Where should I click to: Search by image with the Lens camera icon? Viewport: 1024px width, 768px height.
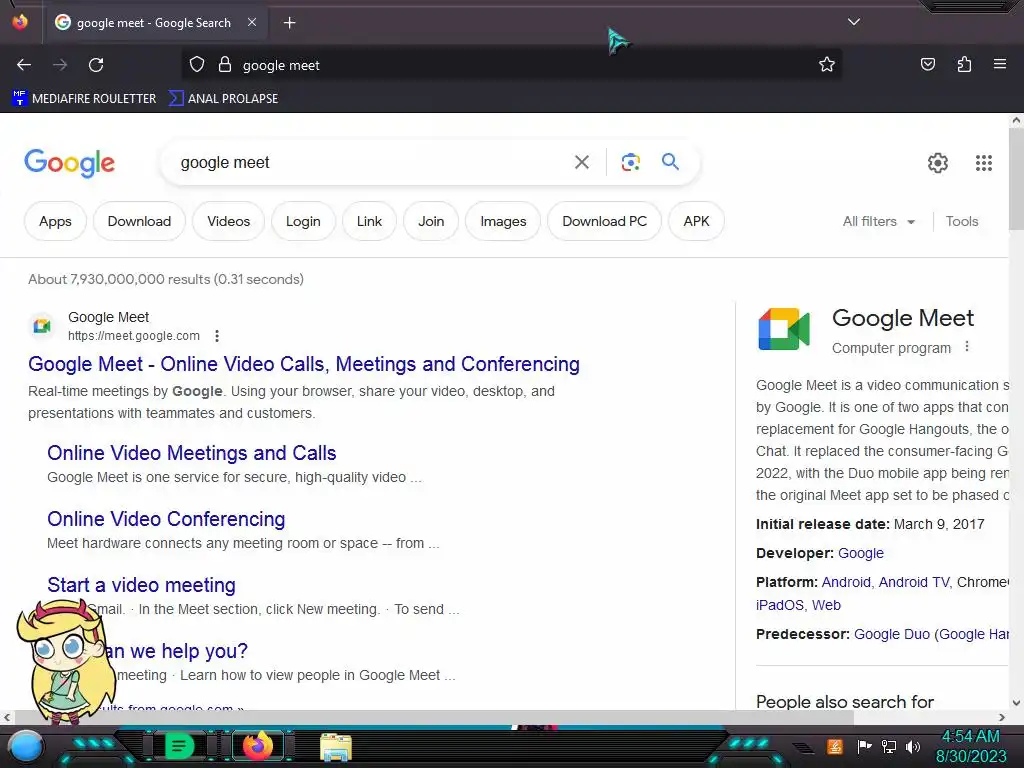pyautogui.click(x=630, y=162)
